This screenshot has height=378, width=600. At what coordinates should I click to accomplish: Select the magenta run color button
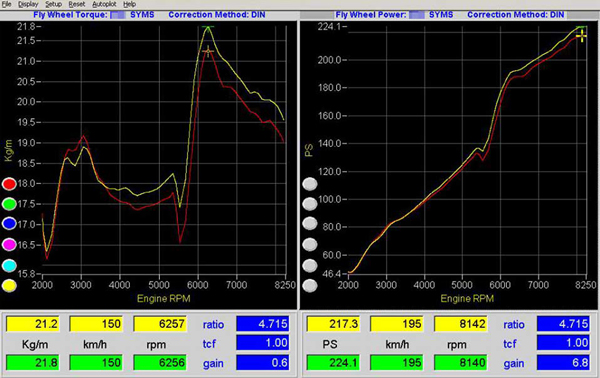(9, 244)
